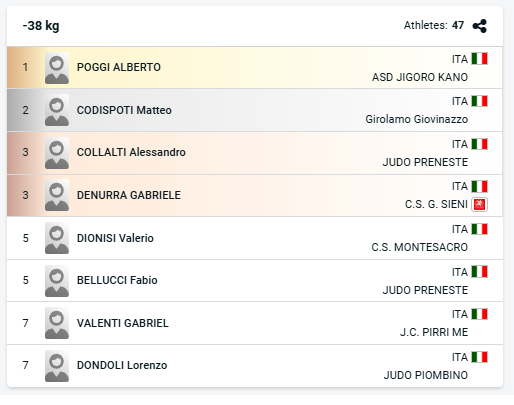
Task: Click the ASD JIGORO KANO club name
Action: [x=420, y=77]
